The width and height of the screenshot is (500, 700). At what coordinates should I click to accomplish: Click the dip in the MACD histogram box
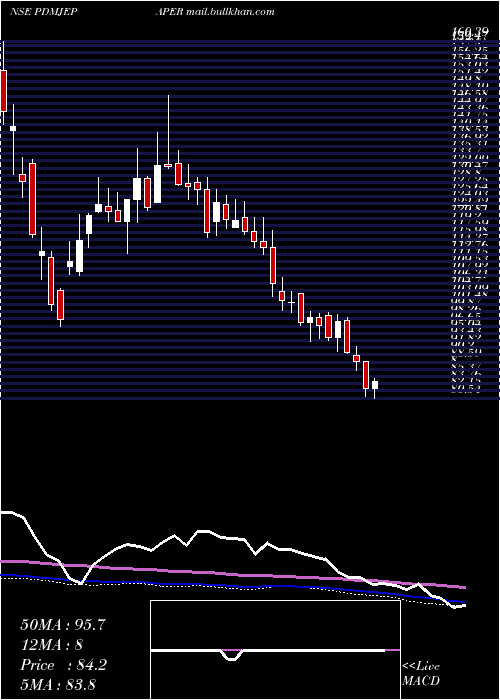(x=232, y=655)
